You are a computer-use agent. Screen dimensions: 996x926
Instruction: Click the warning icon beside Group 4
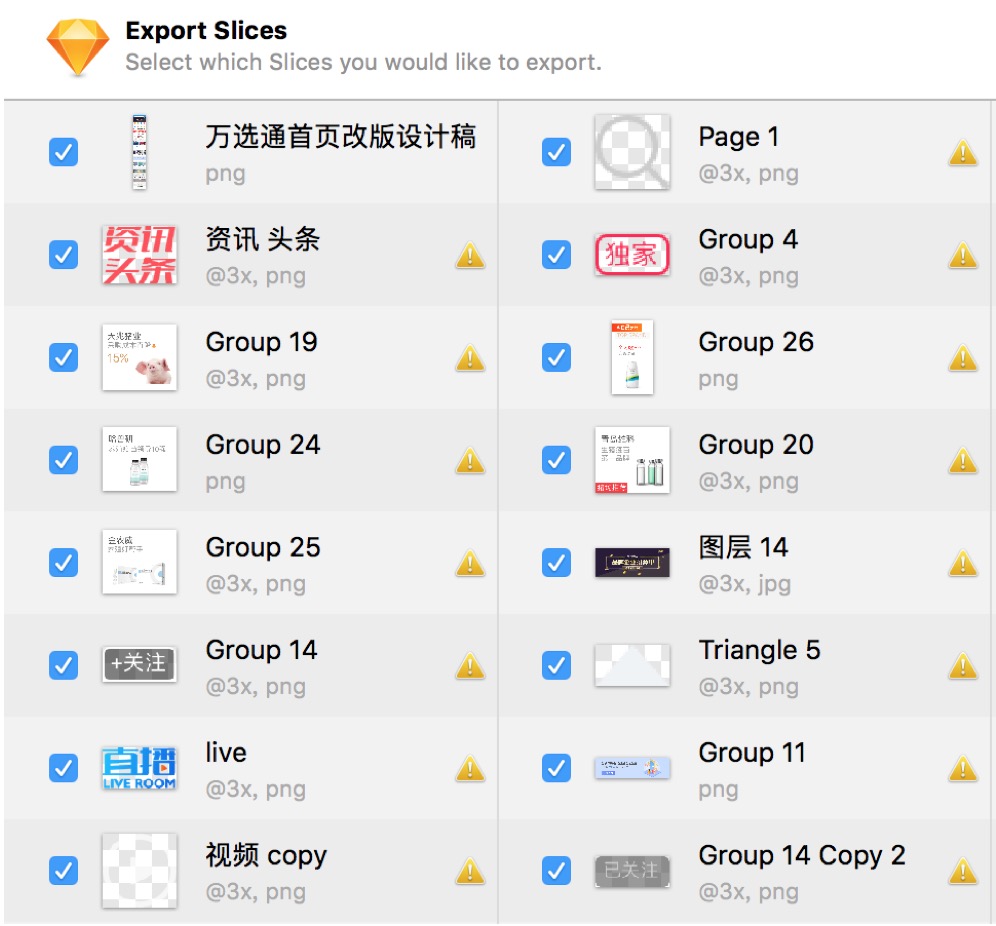point(962,255)
